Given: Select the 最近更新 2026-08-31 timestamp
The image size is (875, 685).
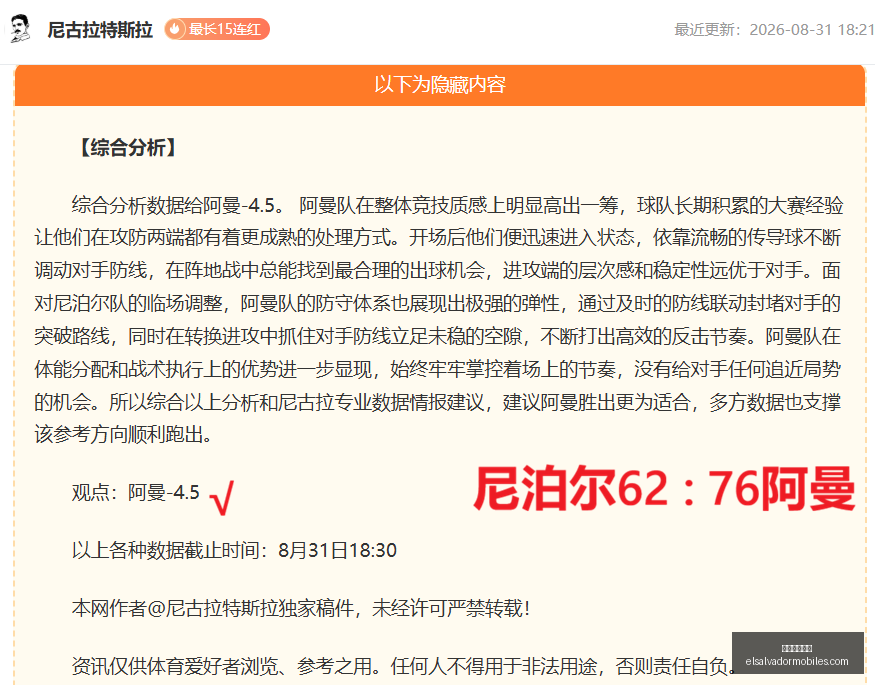Looking at the screenshot, I should click(x=774, y=30).
